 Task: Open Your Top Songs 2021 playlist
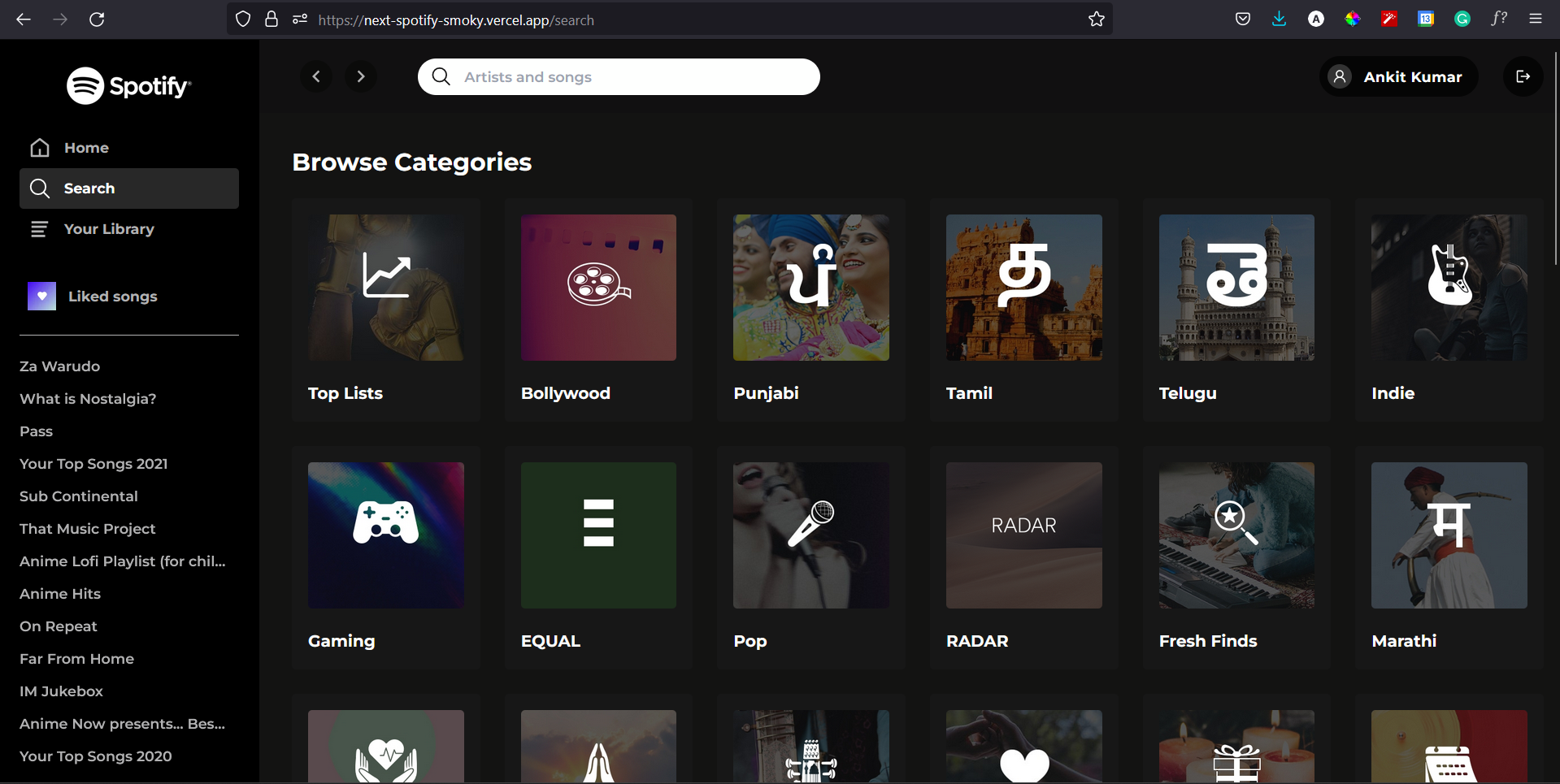93,464
